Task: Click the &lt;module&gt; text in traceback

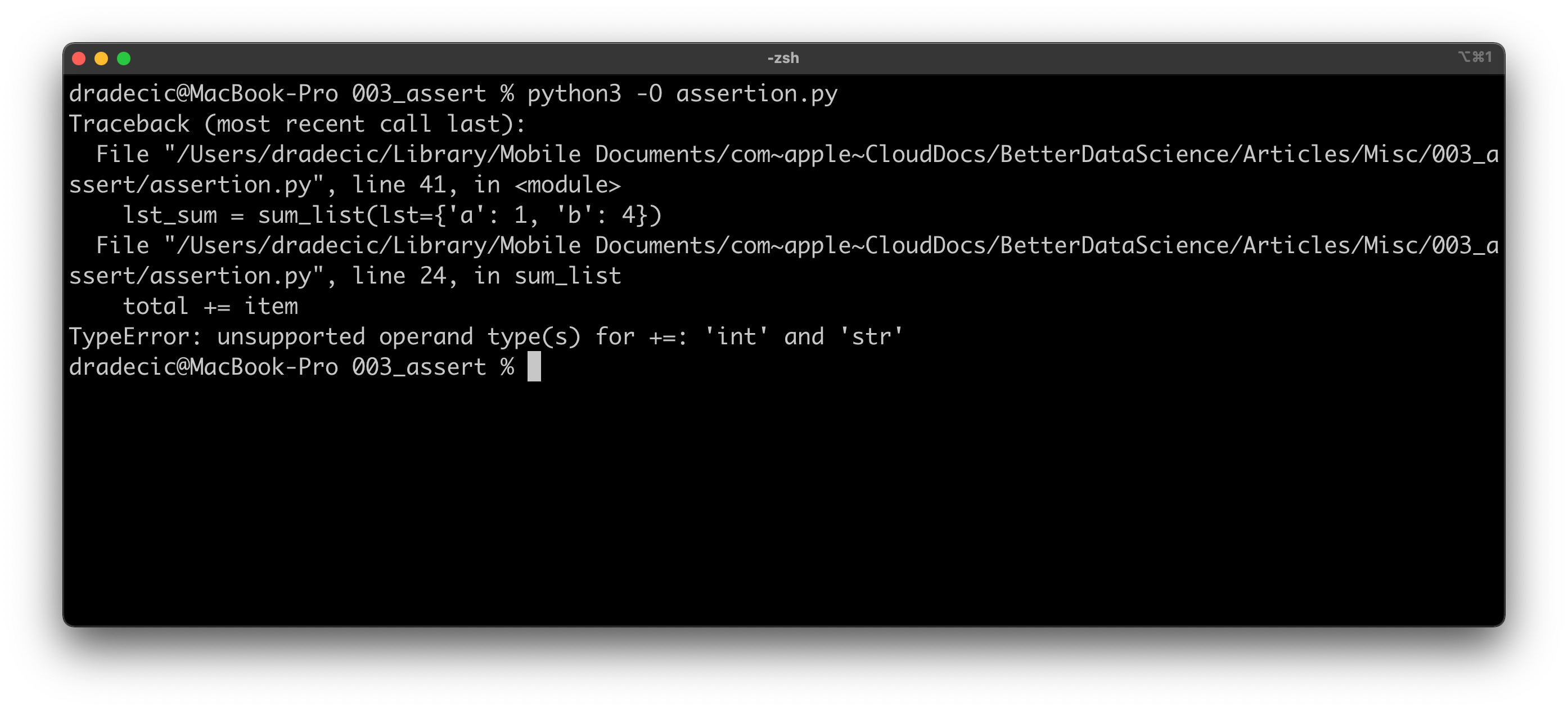Action: 567,185
